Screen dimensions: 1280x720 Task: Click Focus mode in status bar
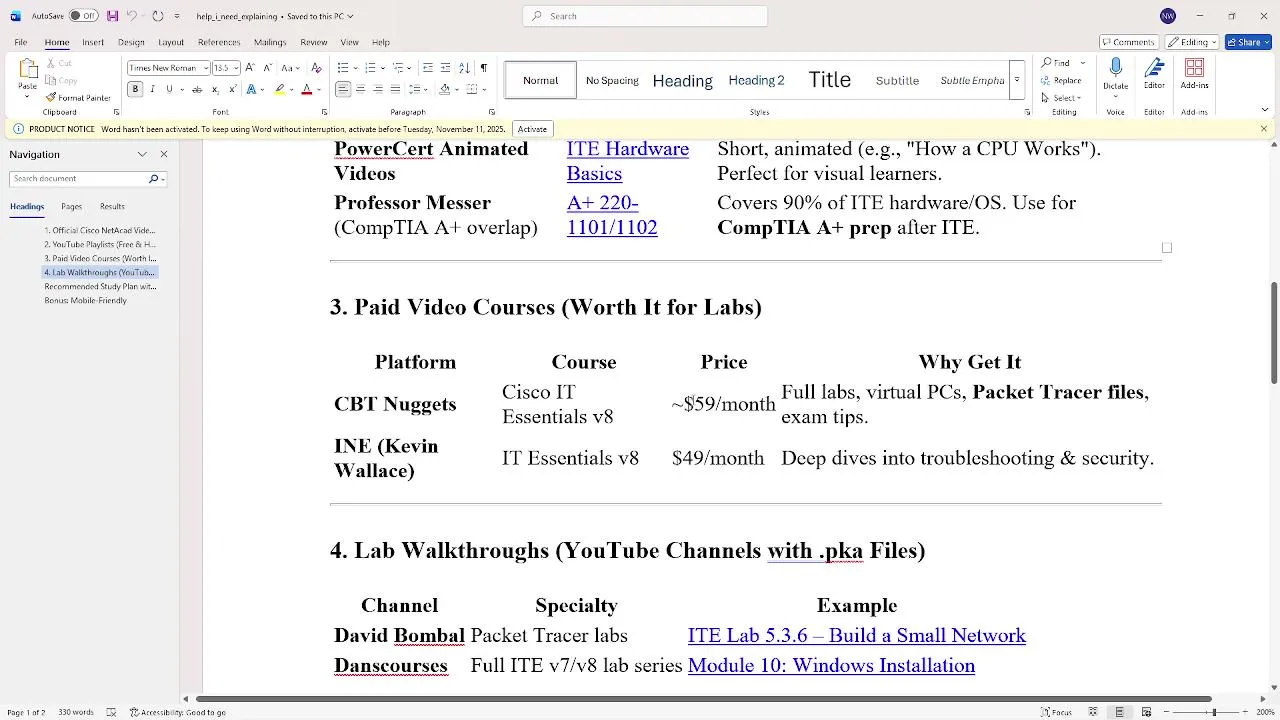pos(1056,712)
